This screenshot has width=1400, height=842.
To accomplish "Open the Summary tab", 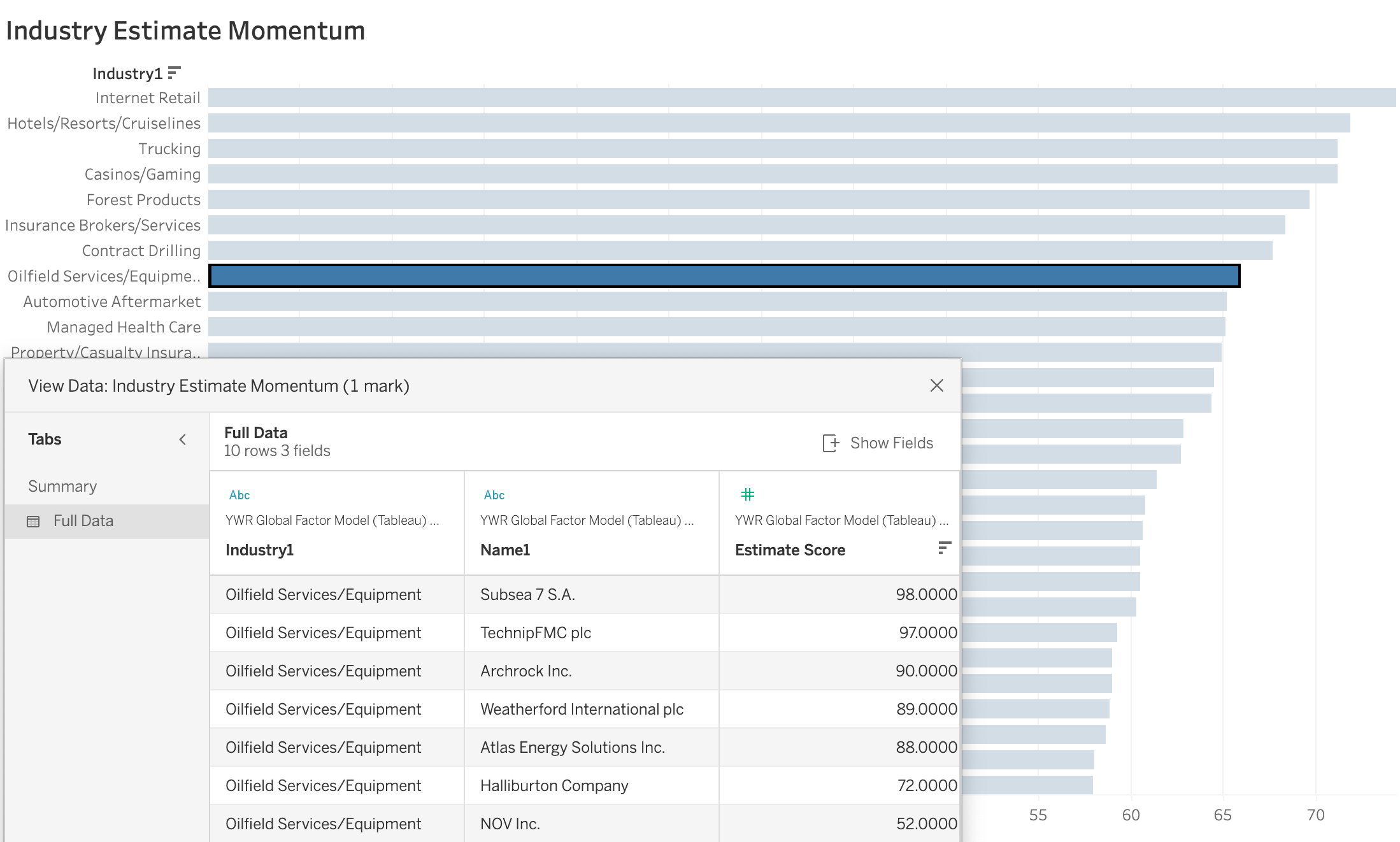I will (x=62, y=486).
